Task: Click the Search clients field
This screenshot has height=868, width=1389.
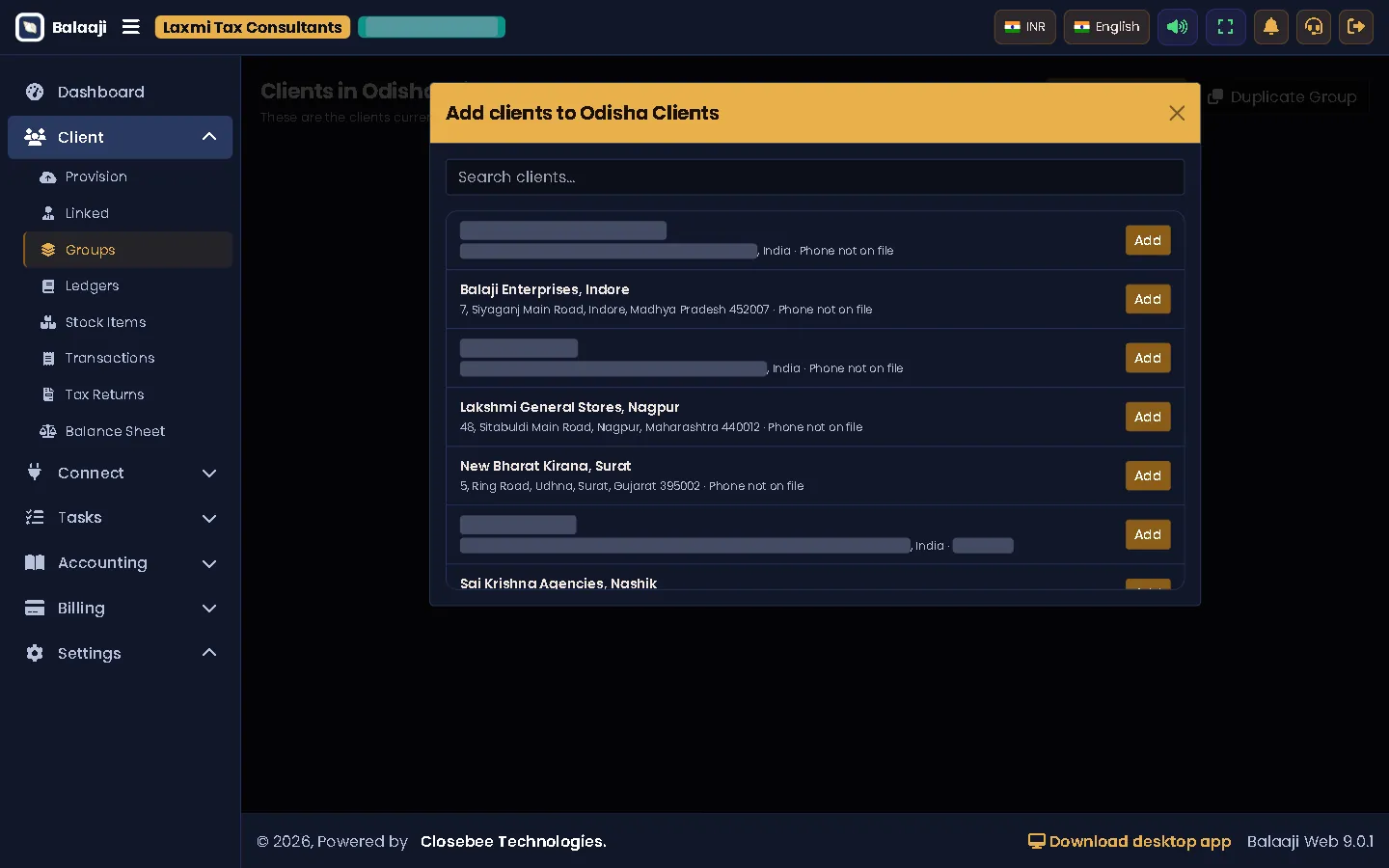Action: tap(815, 176)
